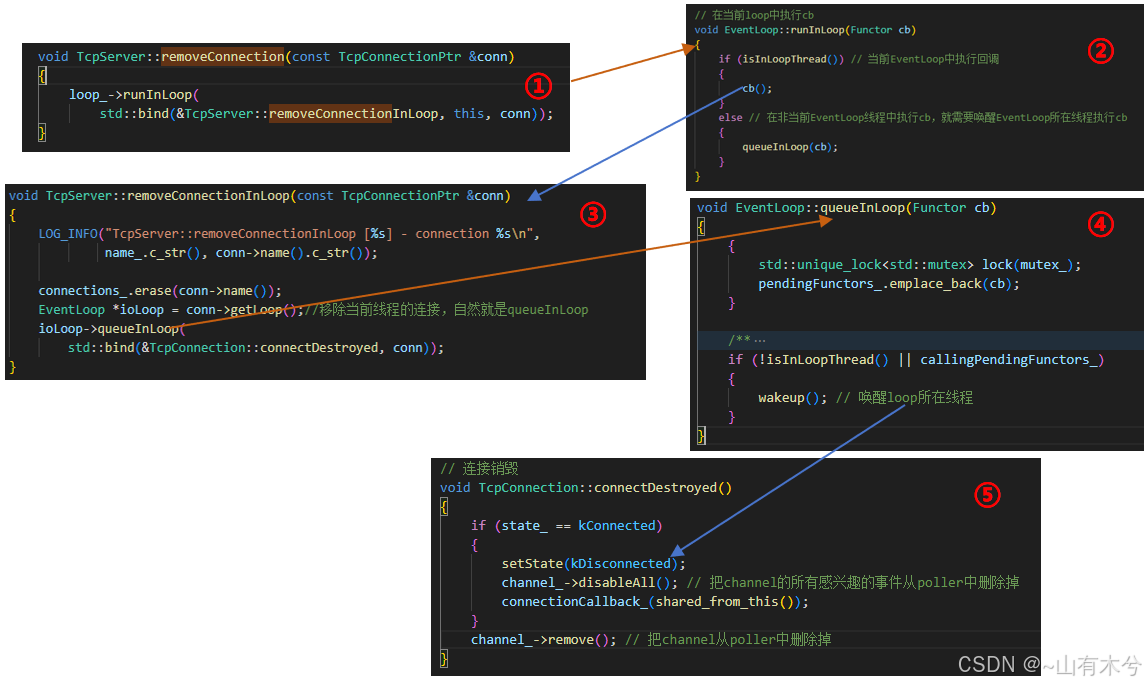Click the 'else' comment line in runInLoop
This screenshot has width=1146, height=685.
pos(922,118)
